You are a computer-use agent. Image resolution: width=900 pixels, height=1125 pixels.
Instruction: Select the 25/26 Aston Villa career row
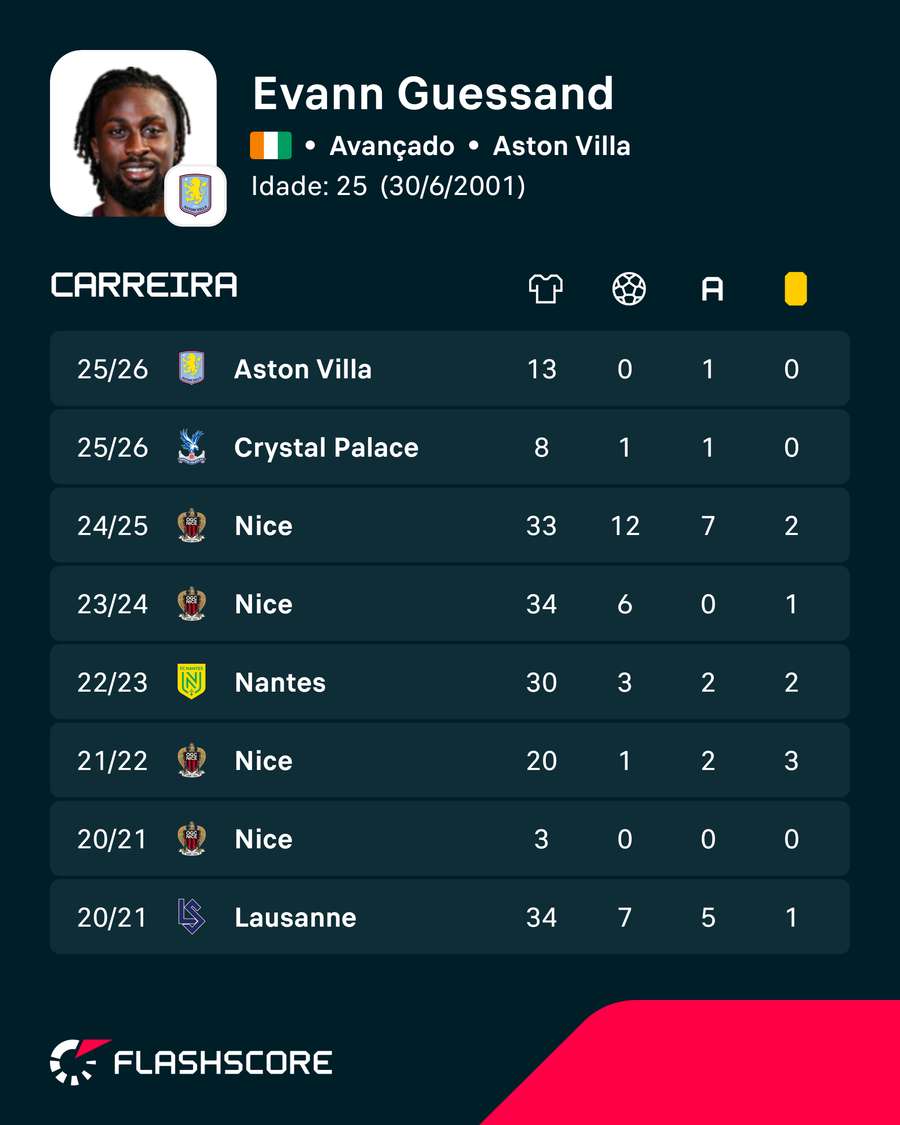[449, 369]
